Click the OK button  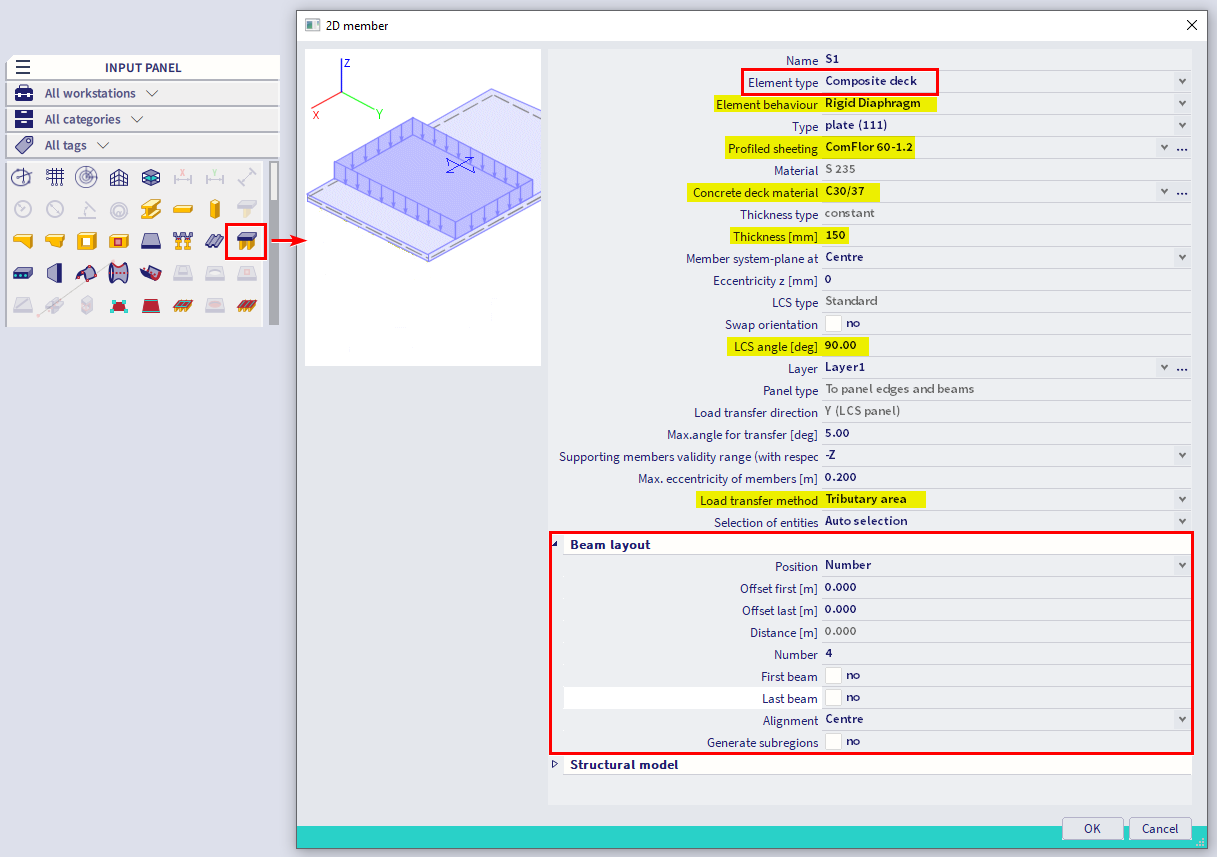point(1092,828)
